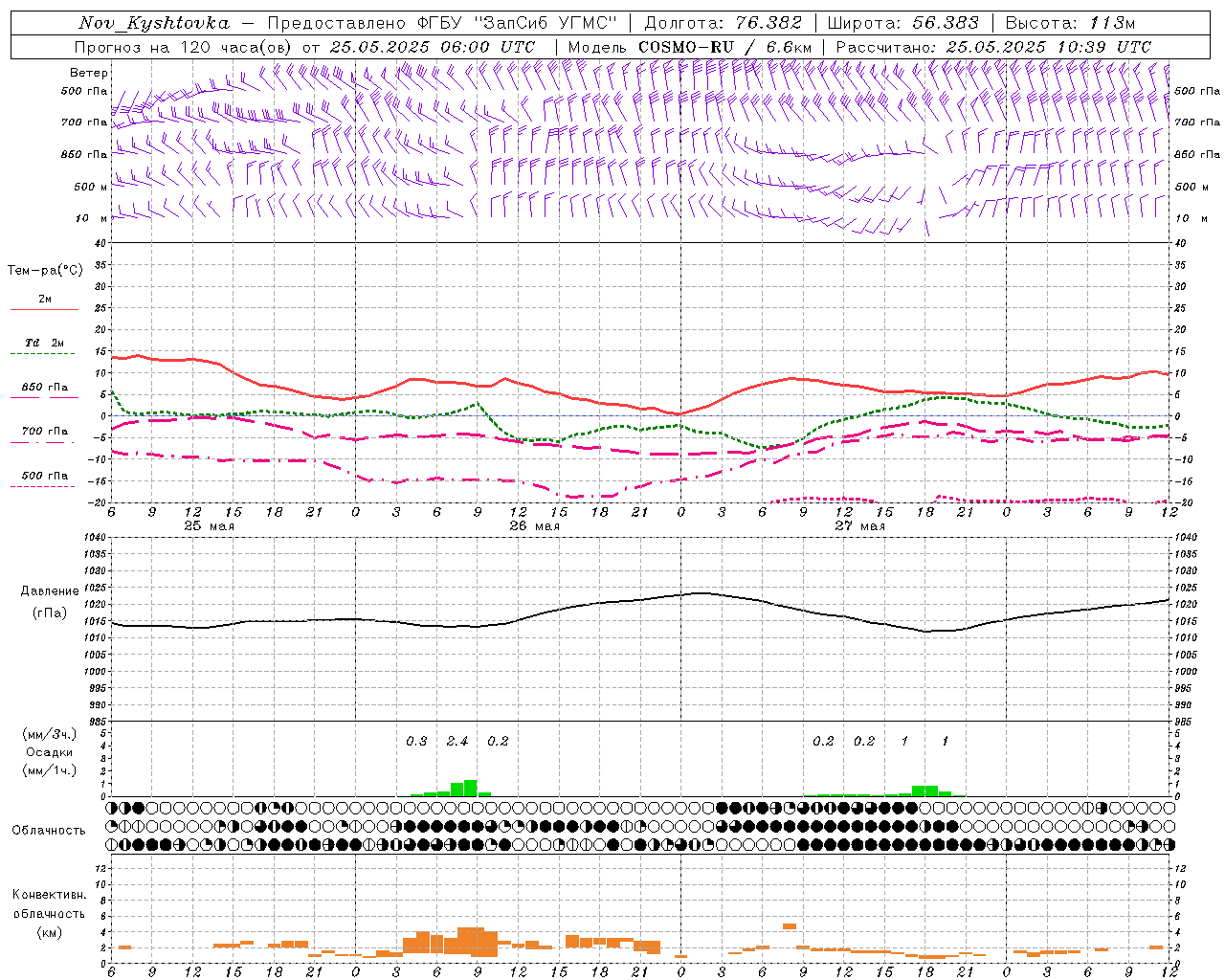1225x980 pixels.
Task: Click the '2.4' three-hour precipitation value
Action: click(x=457, y=741)
